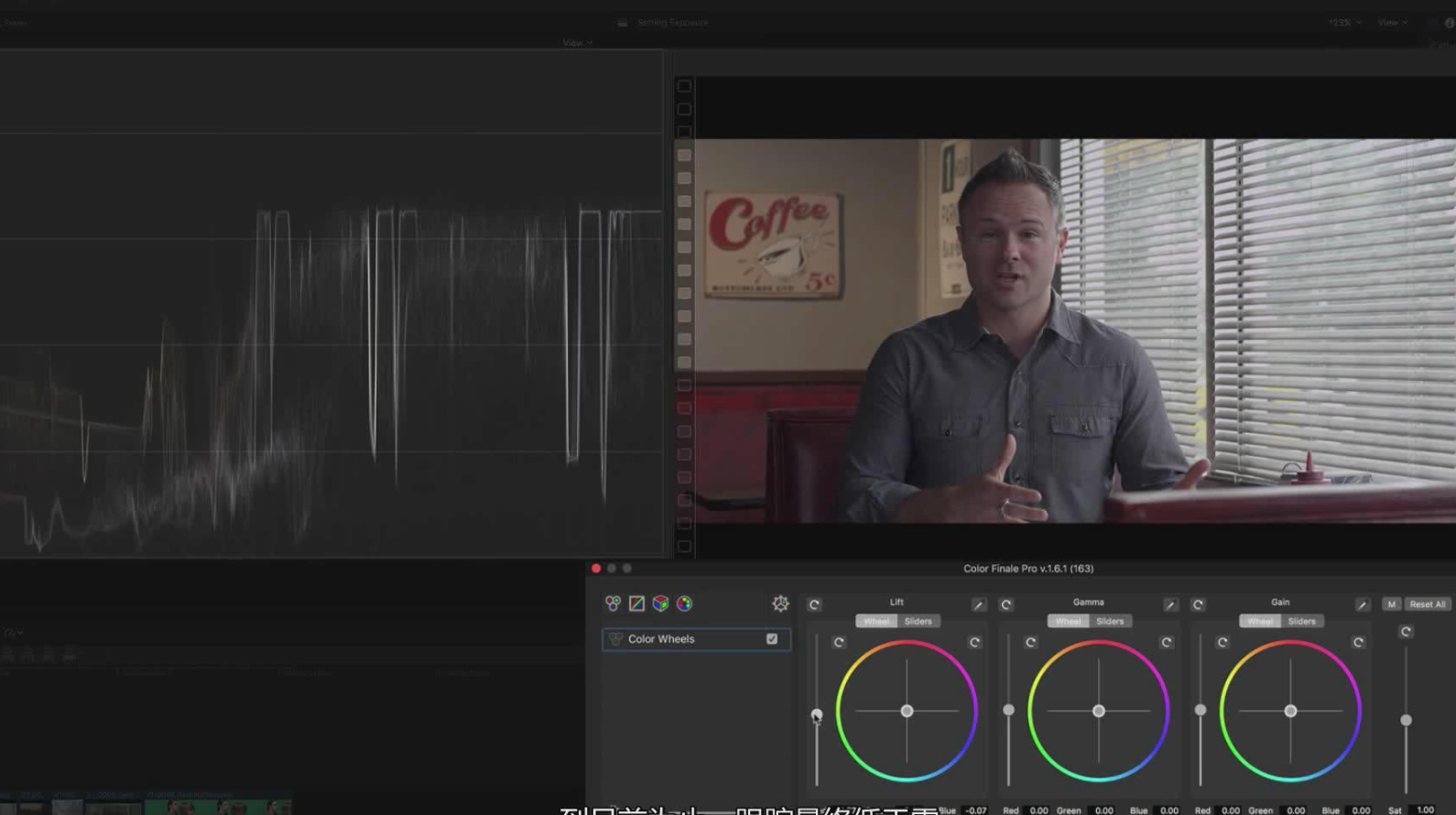Switch Gain to Sliders mode
Screen dimensions: 1456x815
[1302, 621]
